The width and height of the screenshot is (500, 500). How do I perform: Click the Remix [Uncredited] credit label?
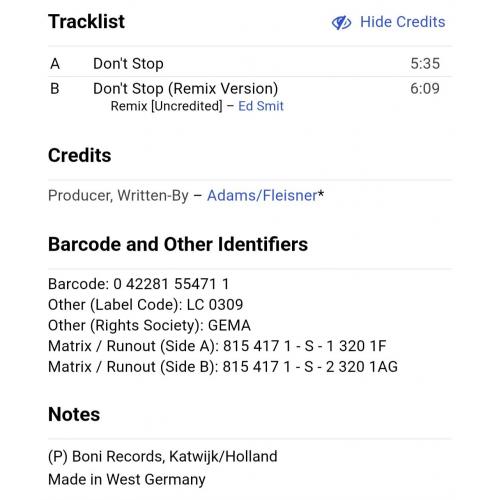(166, 106)
